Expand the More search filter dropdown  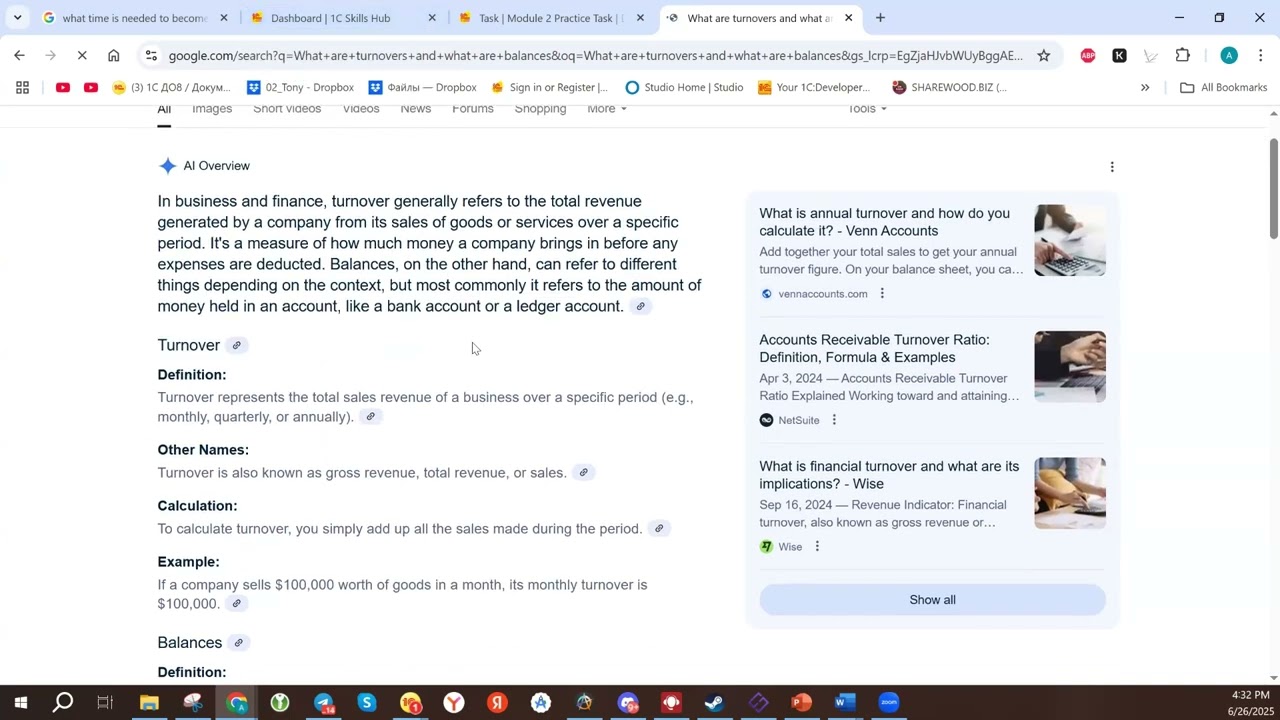607,109
